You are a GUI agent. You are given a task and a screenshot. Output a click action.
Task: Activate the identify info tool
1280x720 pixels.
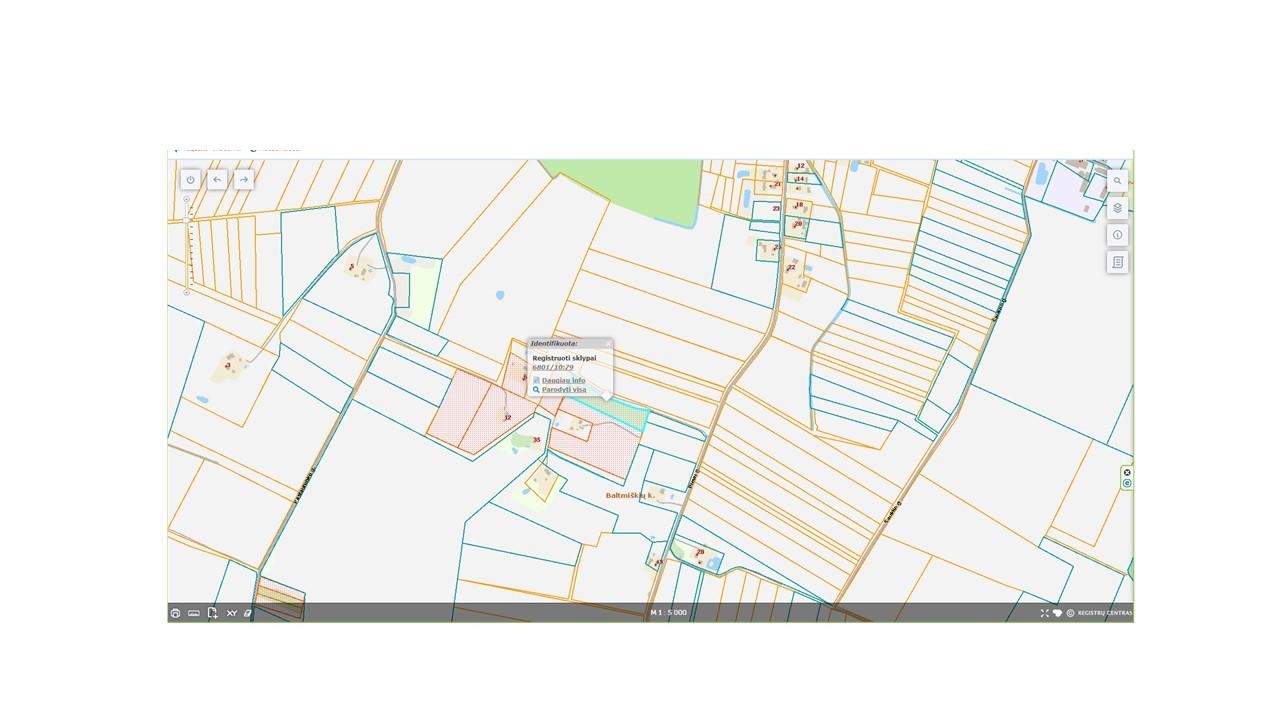(x=1117, y=235)
